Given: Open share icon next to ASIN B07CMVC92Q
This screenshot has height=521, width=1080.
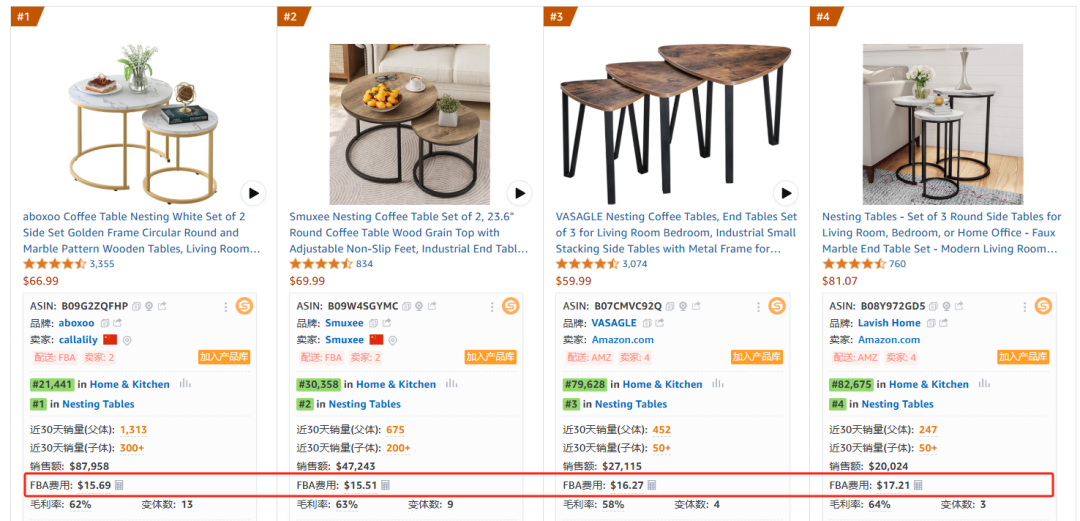Looking at the screenshot, I should click(695, 306).
